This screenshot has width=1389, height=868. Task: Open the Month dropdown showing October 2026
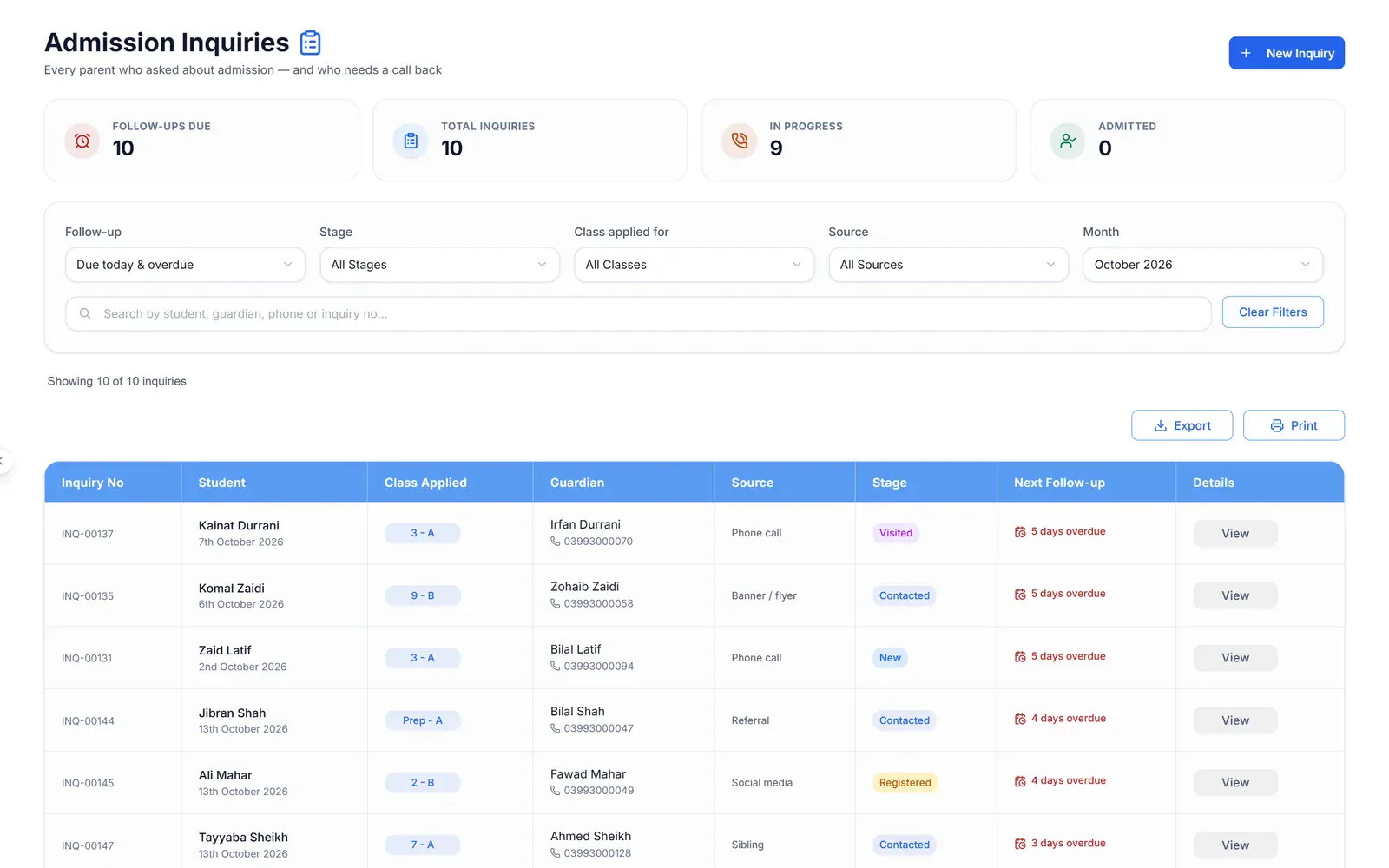pos(1202,265)
